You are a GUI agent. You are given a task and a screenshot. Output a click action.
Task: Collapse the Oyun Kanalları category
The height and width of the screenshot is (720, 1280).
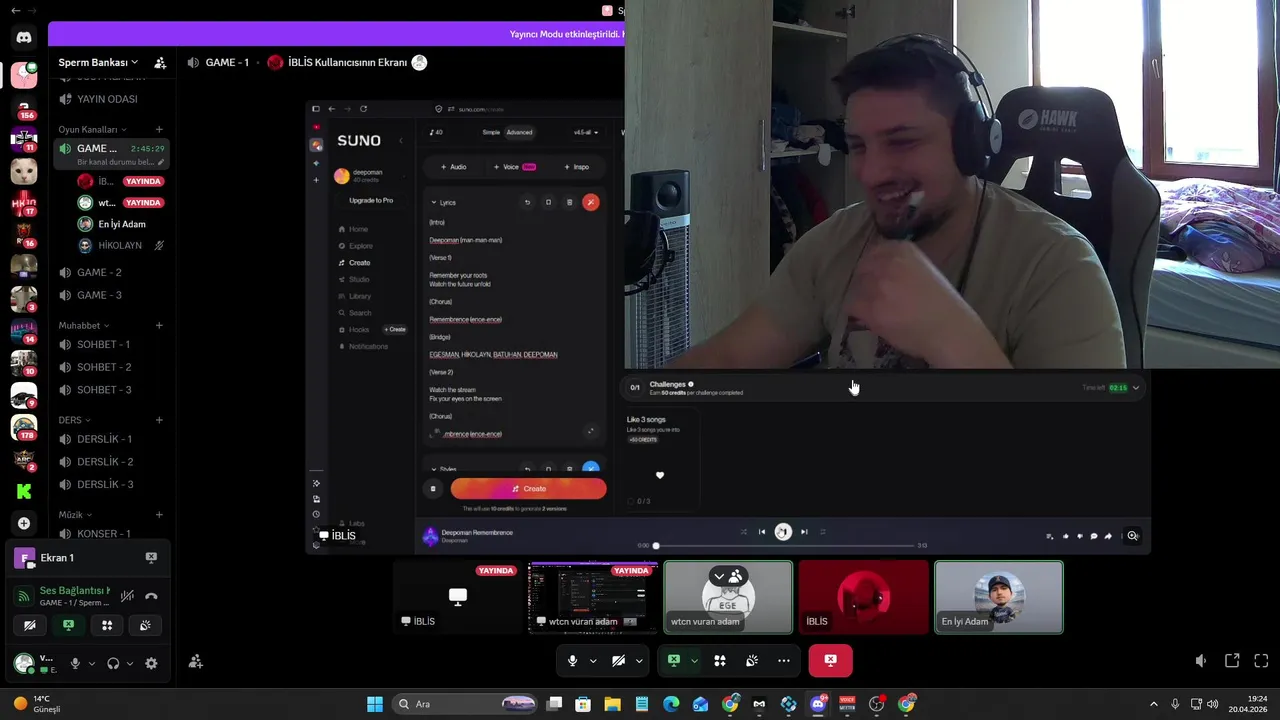(91, 129)
